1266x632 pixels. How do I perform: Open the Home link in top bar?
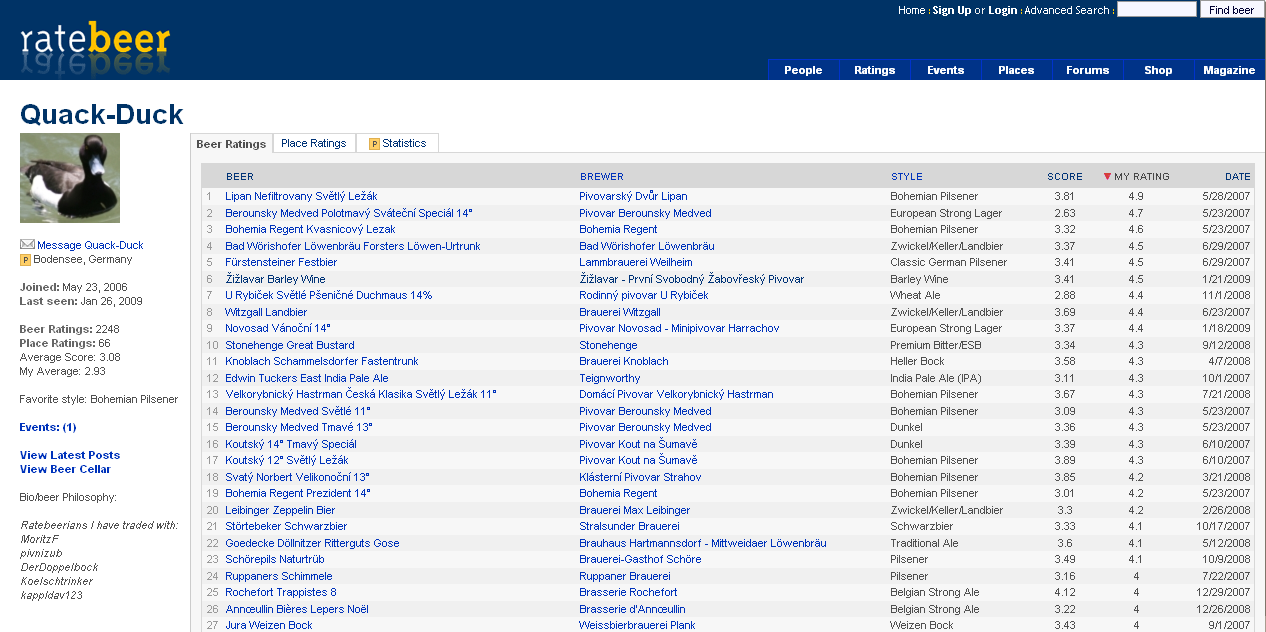pos(911,10)
